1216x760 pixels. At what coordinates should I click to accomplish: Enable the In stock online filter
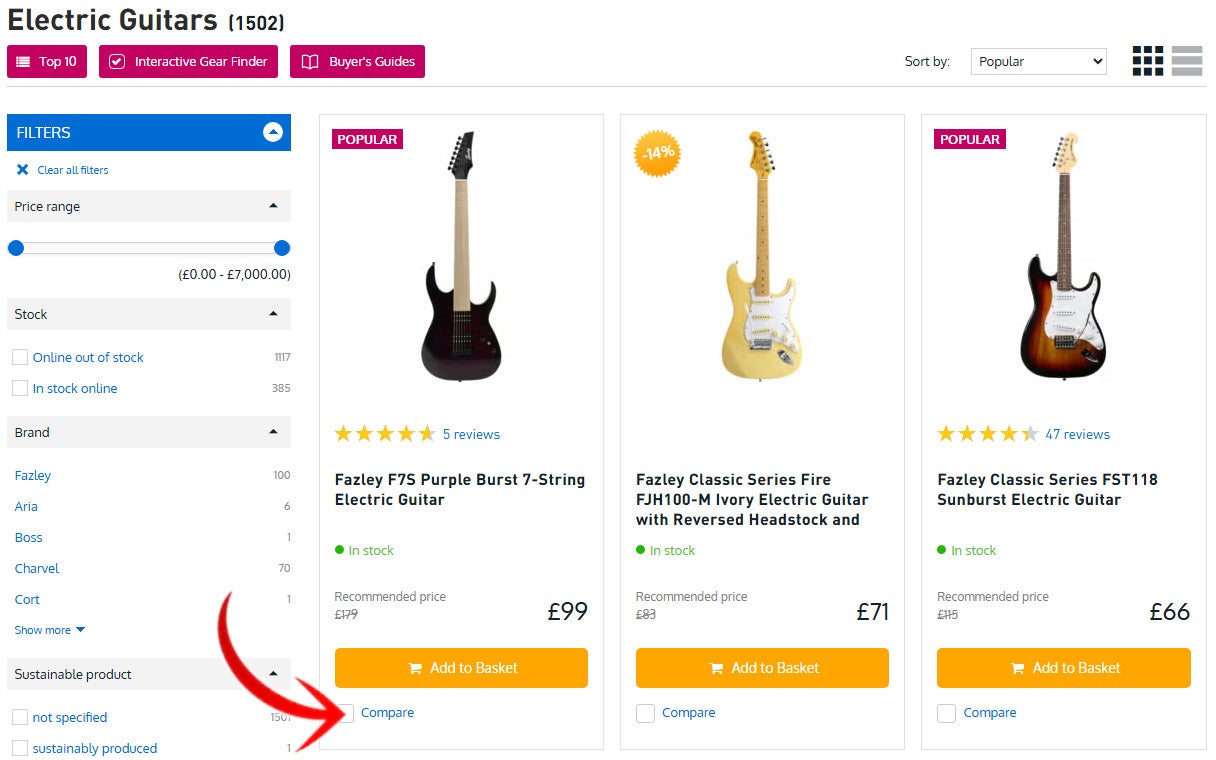point(19,388)
